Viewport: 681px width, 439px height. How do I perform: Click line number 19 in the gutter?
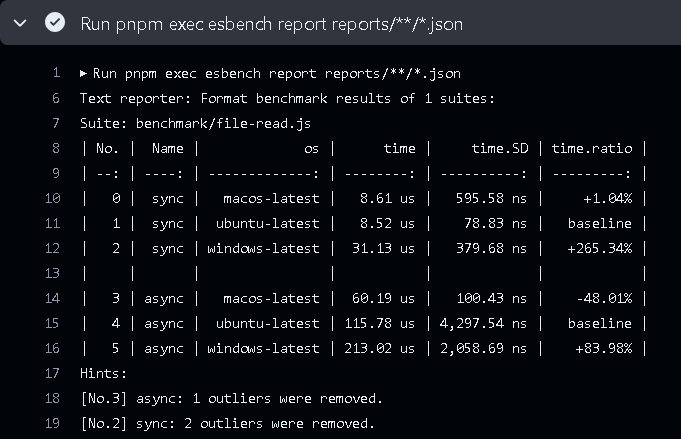point(53,423)
